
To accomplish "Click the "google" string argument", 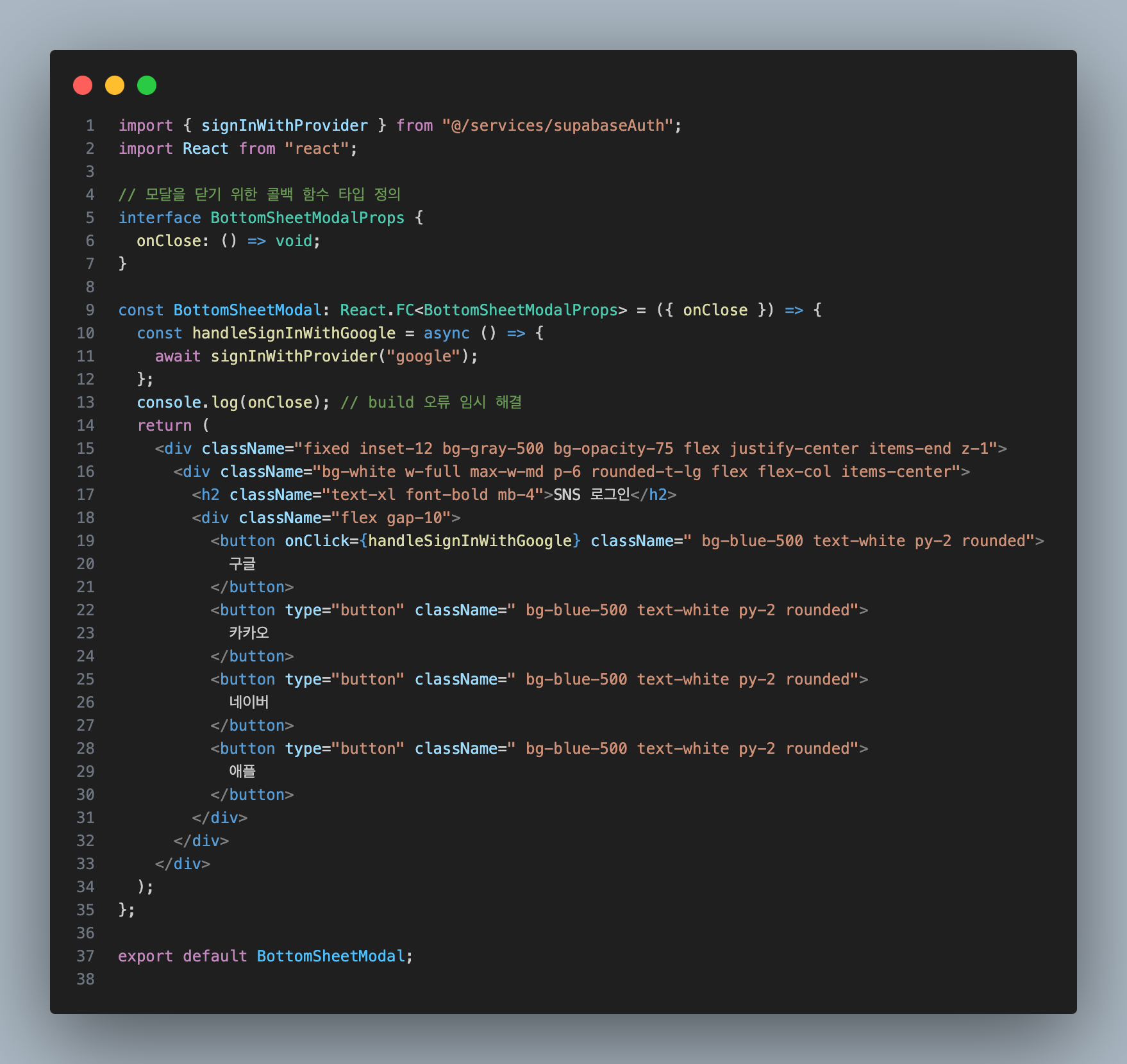I will 423,356.
